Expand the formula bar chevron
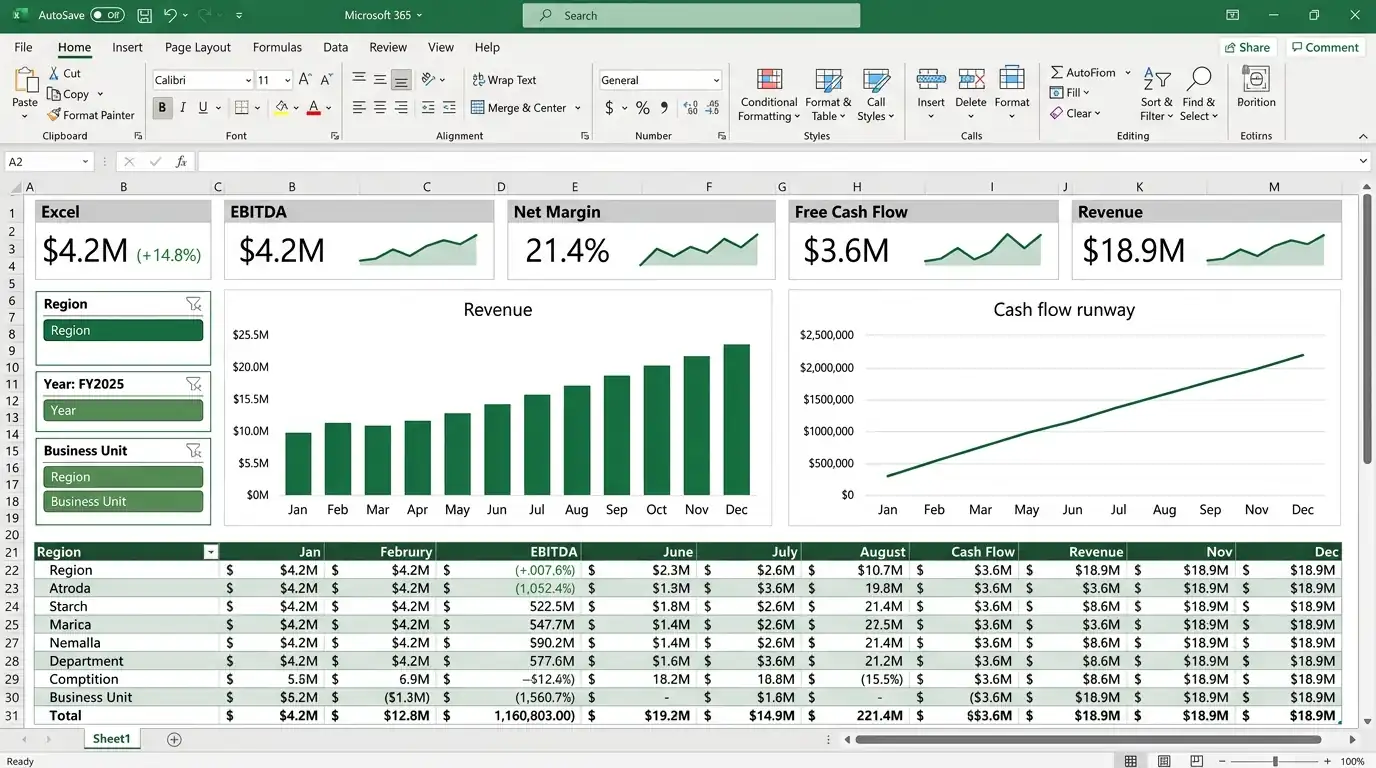This screenshot has height=768, width=1376. 1363,161
